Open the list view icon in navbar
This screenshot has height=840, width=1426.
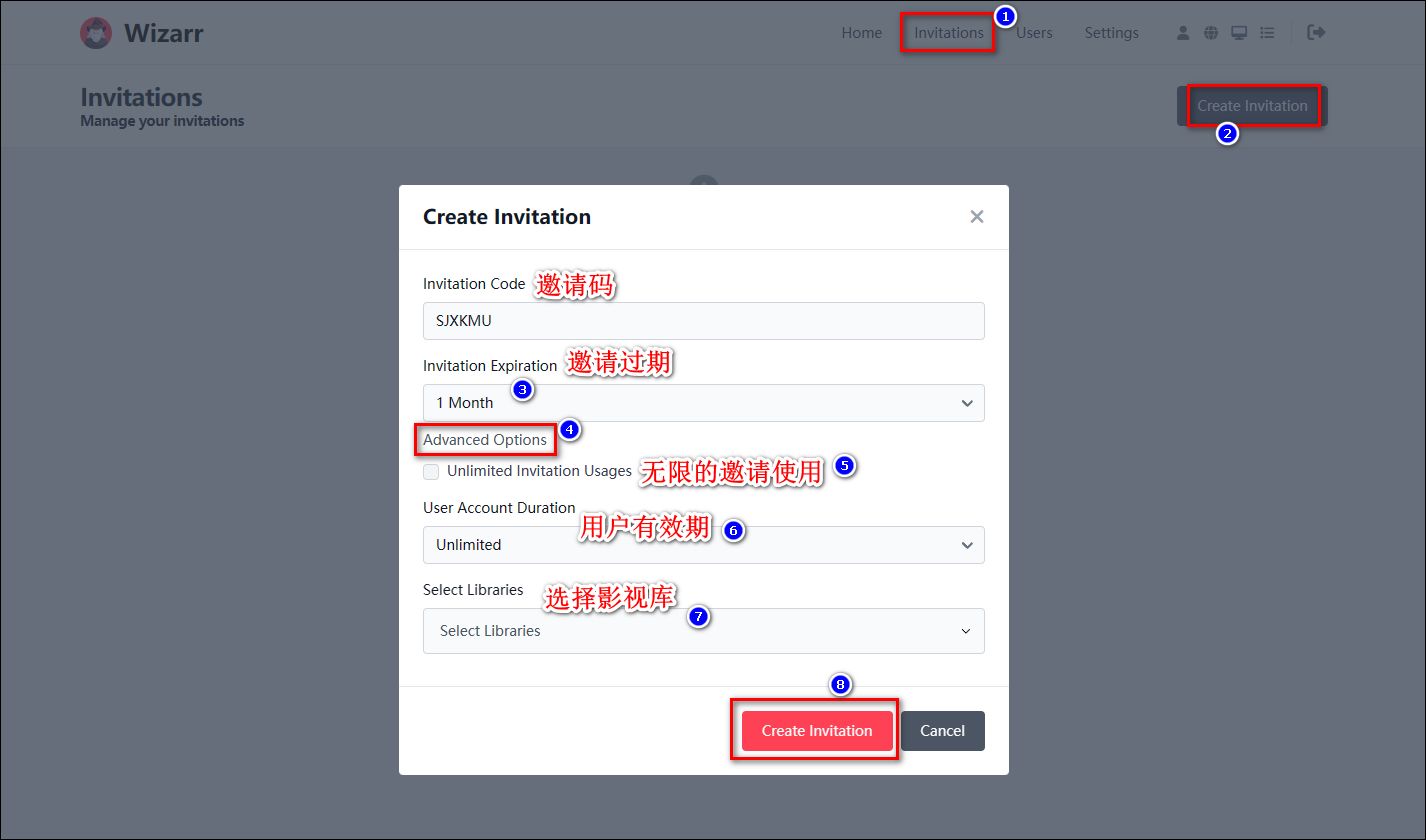pyautogui.click(x=1267, y=33)
